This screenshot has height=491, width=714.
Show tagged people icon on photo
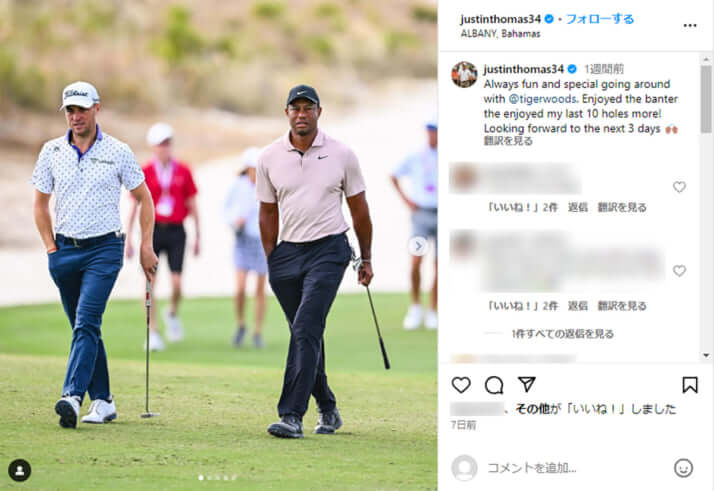tap(20, 471)
